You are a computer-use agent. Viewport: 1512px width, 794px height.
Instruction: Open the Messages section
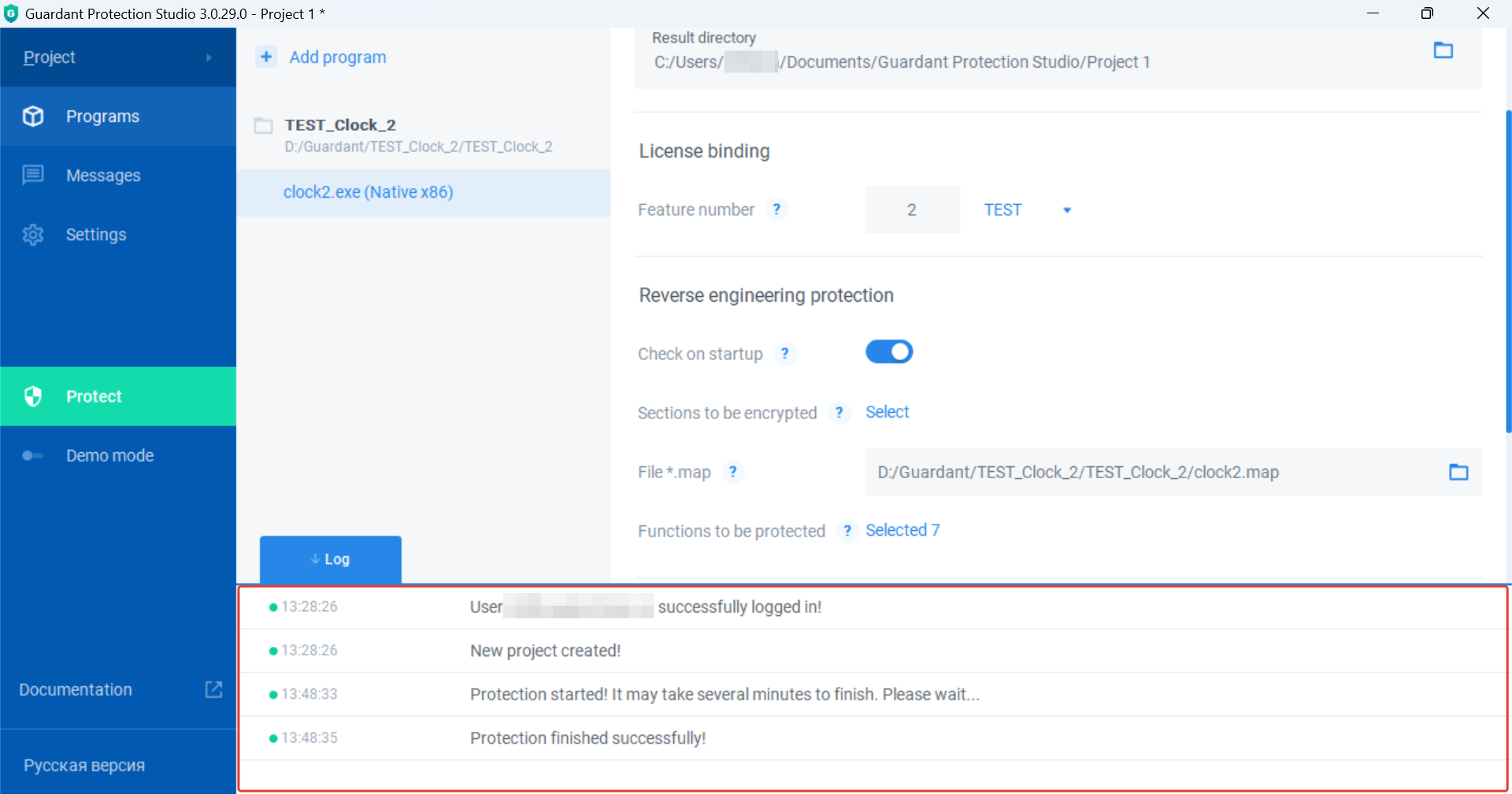pos(102,176)
